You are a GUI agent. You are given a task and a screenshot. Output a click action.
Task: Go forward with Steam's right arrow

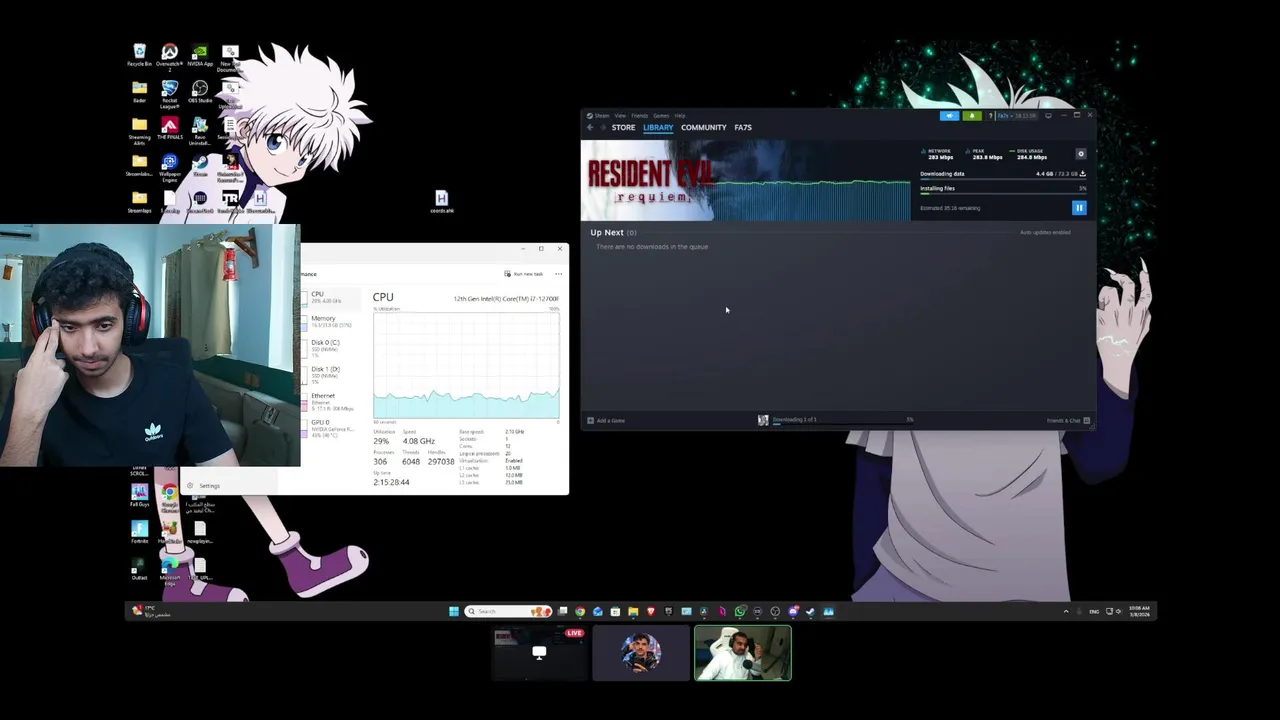(602, 128)
